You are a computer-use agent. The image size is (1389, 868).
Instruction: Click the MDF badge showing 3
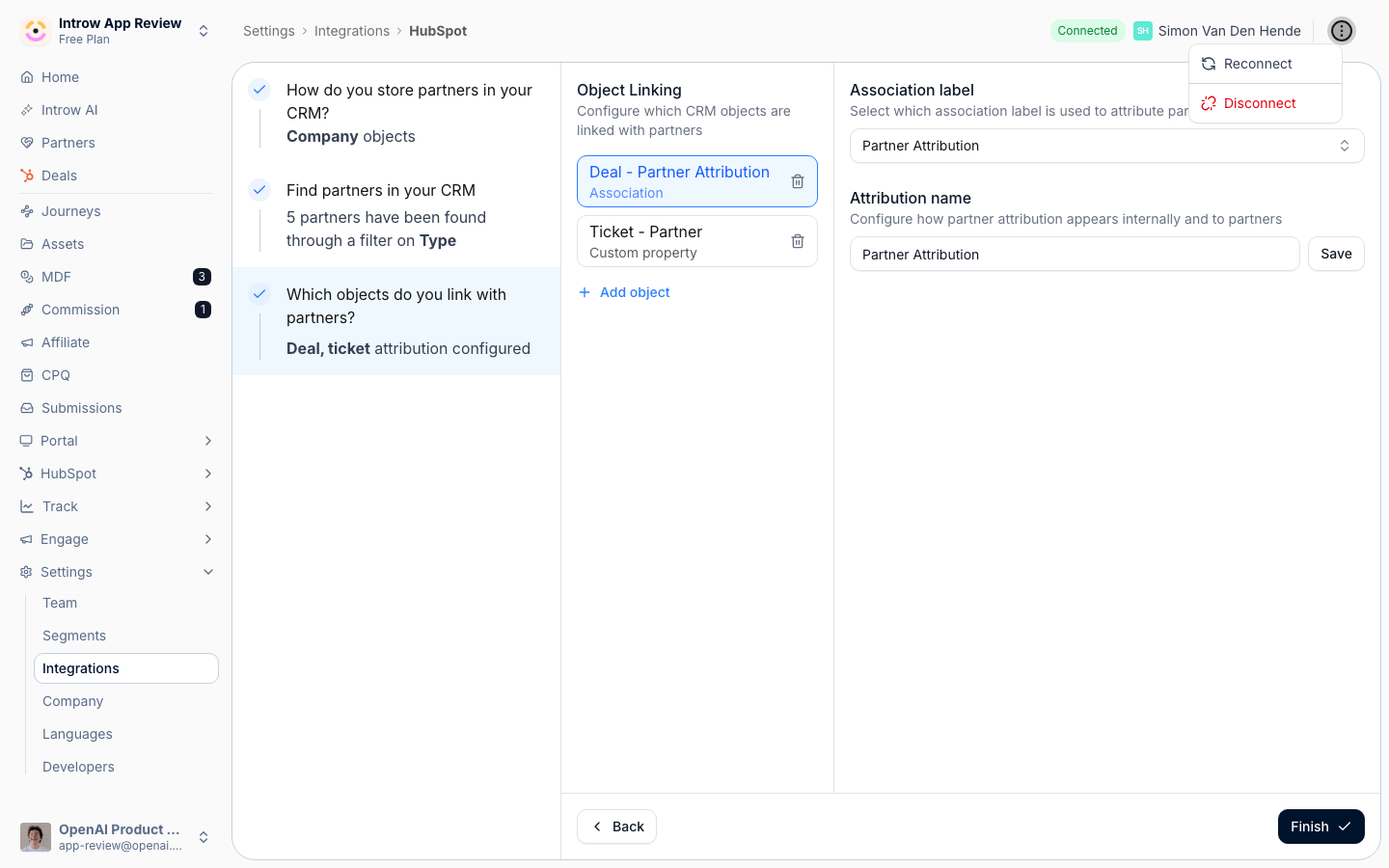click(202, 277)
